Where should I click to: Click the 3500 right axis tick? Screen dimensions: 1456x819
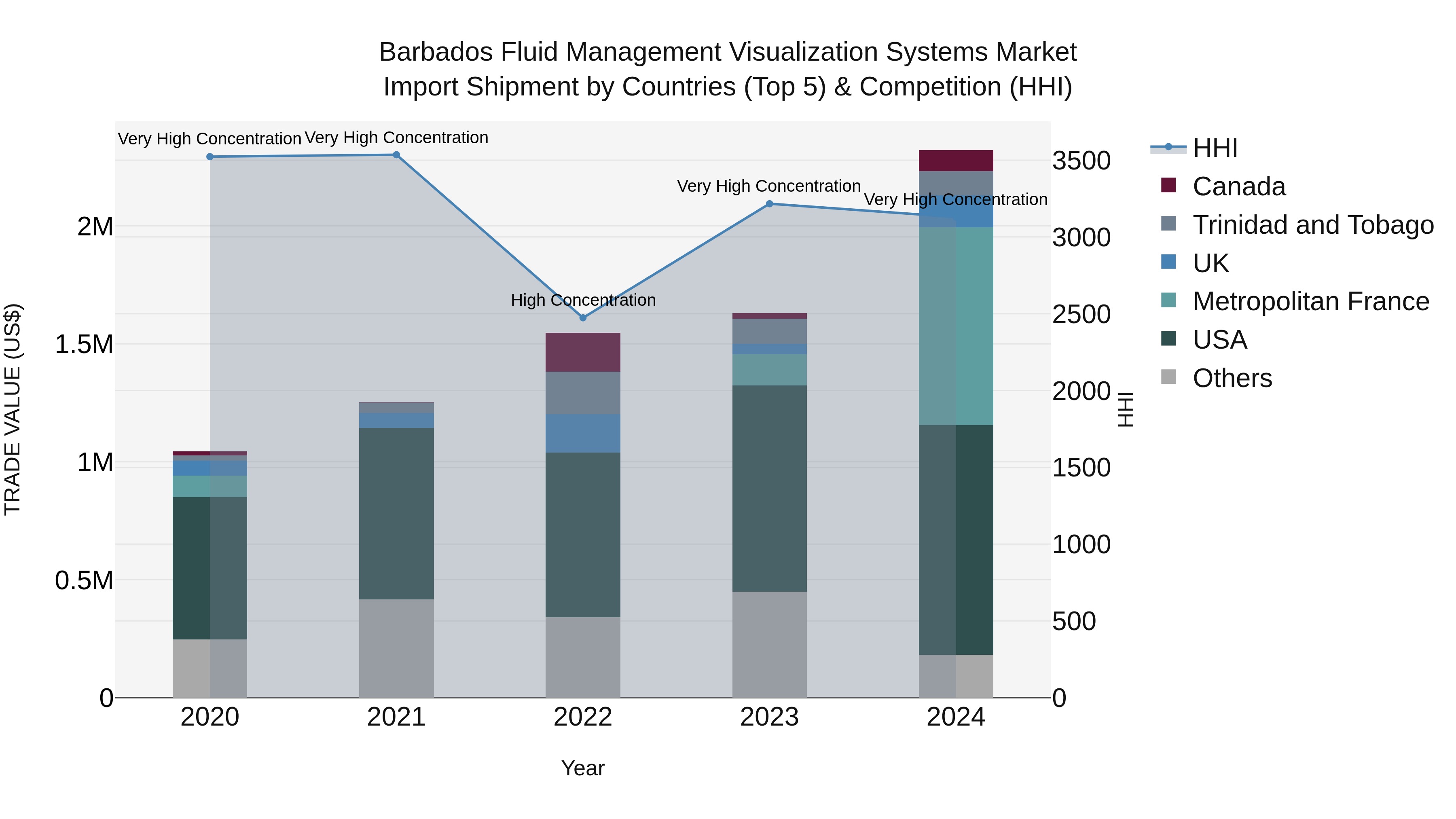1081,161
